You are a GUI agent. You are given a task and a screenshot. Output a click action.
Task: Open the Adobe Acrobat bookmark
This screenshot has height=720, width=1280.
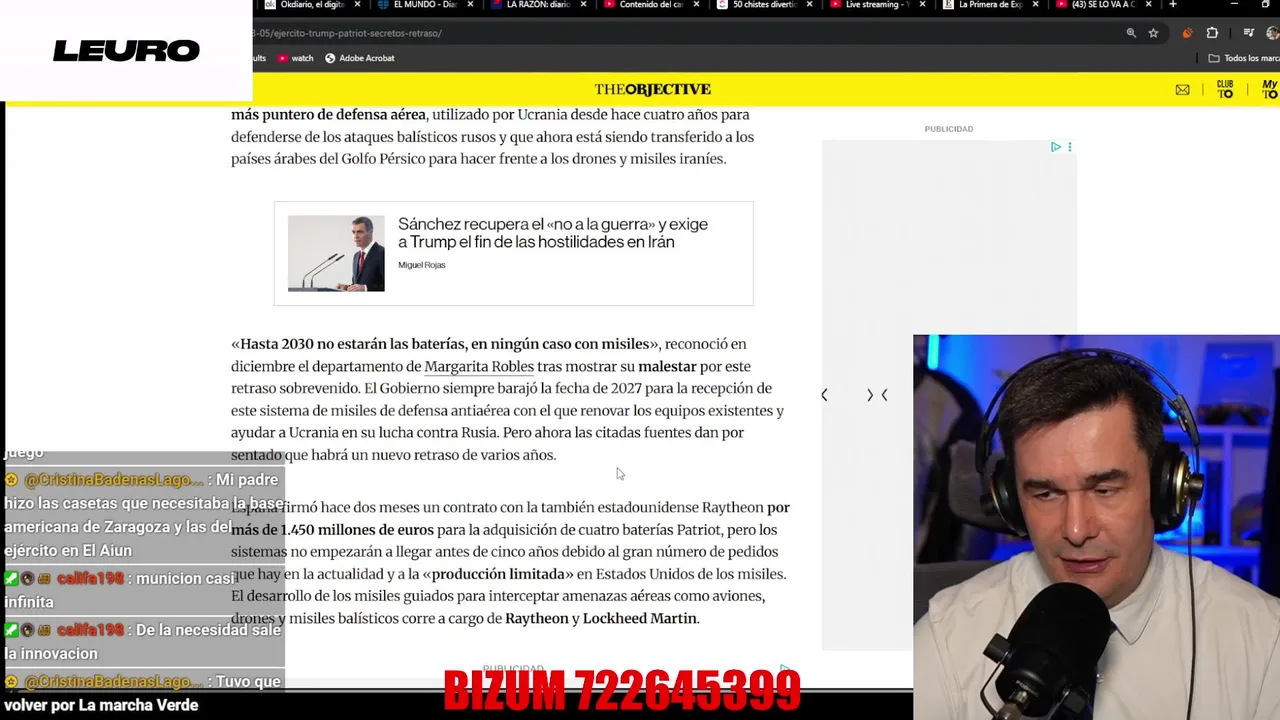pyautogui.click(x=359, y=58)
